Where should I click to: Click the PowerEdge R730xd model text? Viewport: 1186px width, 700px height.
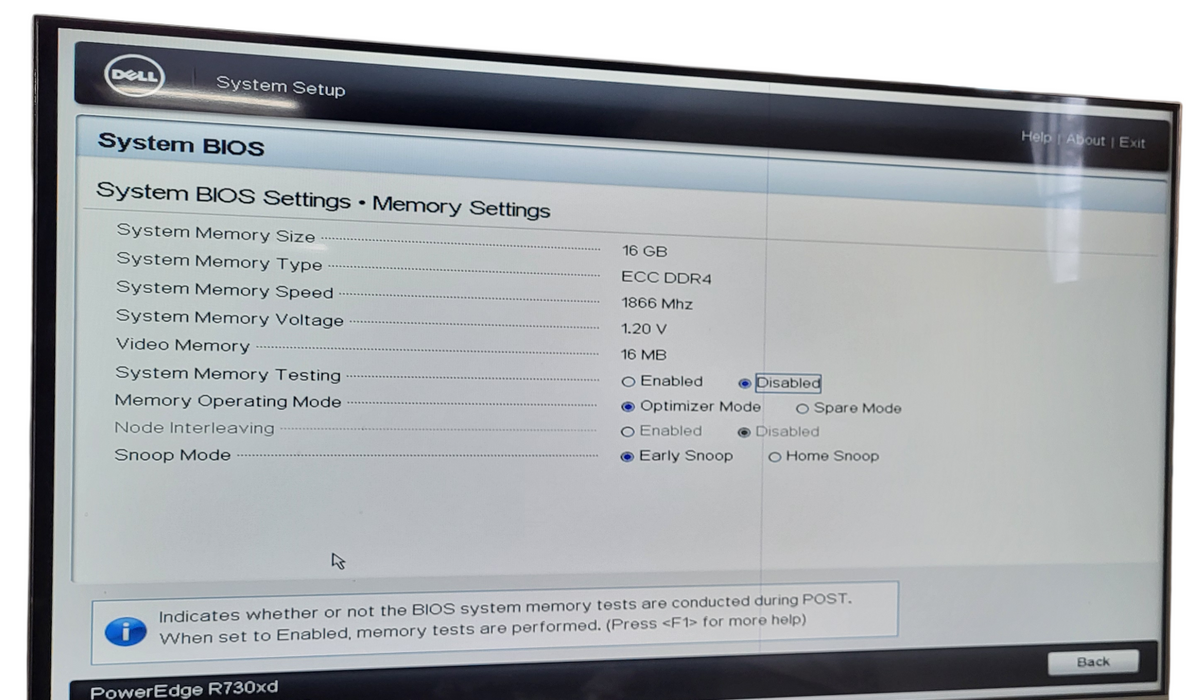[184, 689]
